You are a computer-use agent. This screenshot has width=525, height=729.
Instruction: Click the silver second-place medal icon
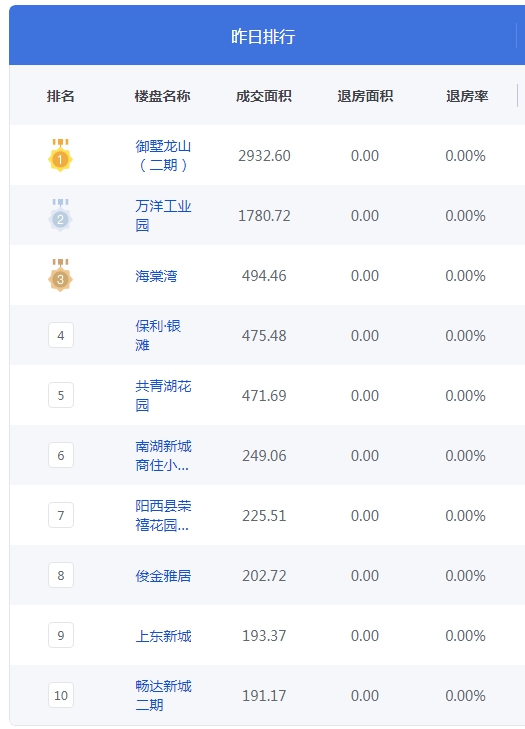(60, 215)
